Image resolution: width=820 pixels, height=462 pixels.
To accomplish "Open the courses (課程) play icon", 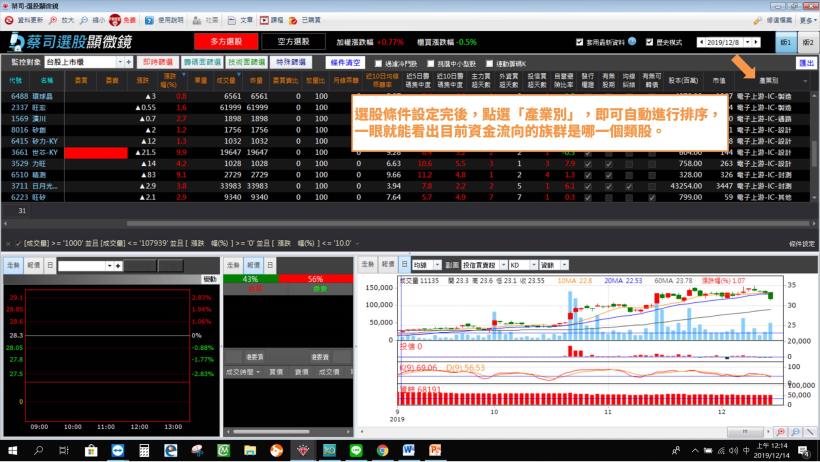I will 265,20.
